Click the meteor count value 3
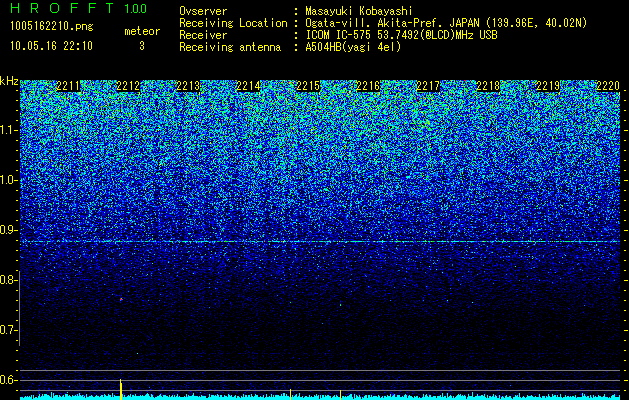Viewport: 629px width, 400px height. pyautogui.click(x=142, y=46)
